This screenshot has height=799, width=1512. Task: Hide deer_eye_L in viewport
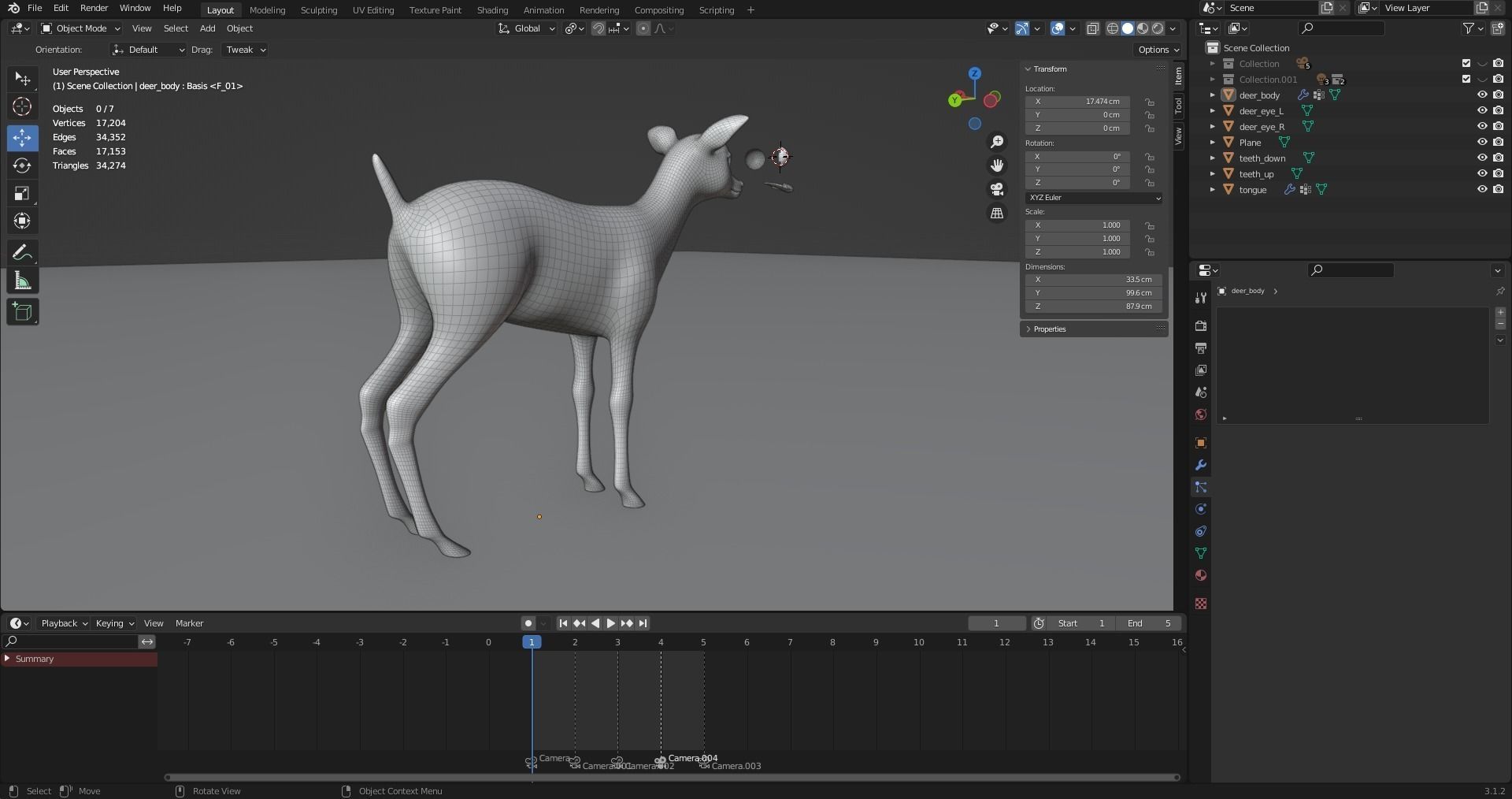[x=1482, y=111]
